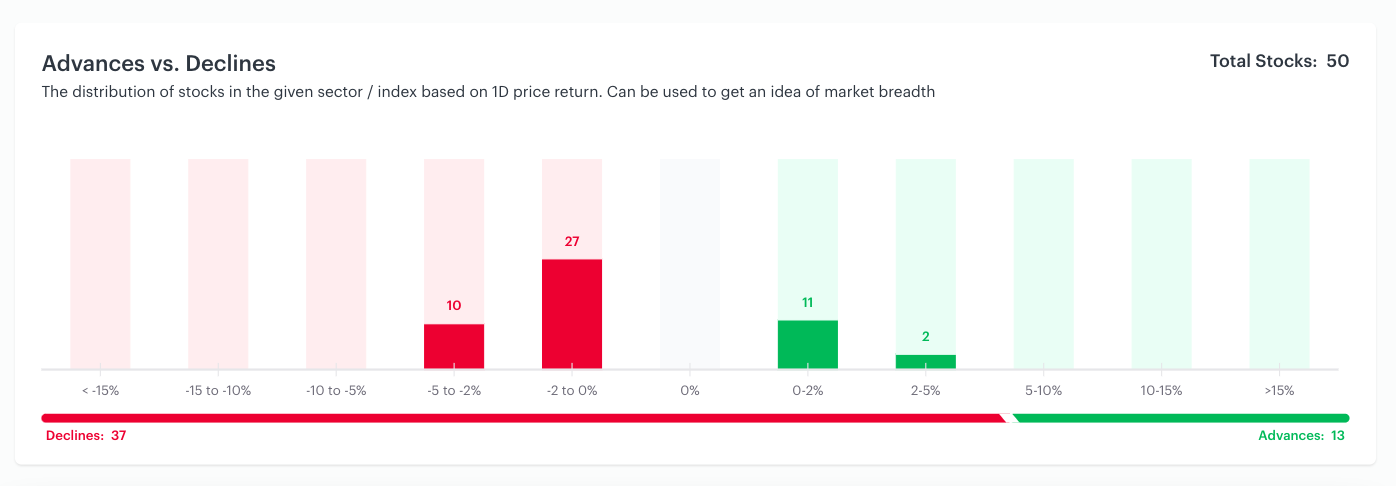Click the small green 2-5% bar
This screenshot has width=1396, height=486.
click(x=926, y=362)
